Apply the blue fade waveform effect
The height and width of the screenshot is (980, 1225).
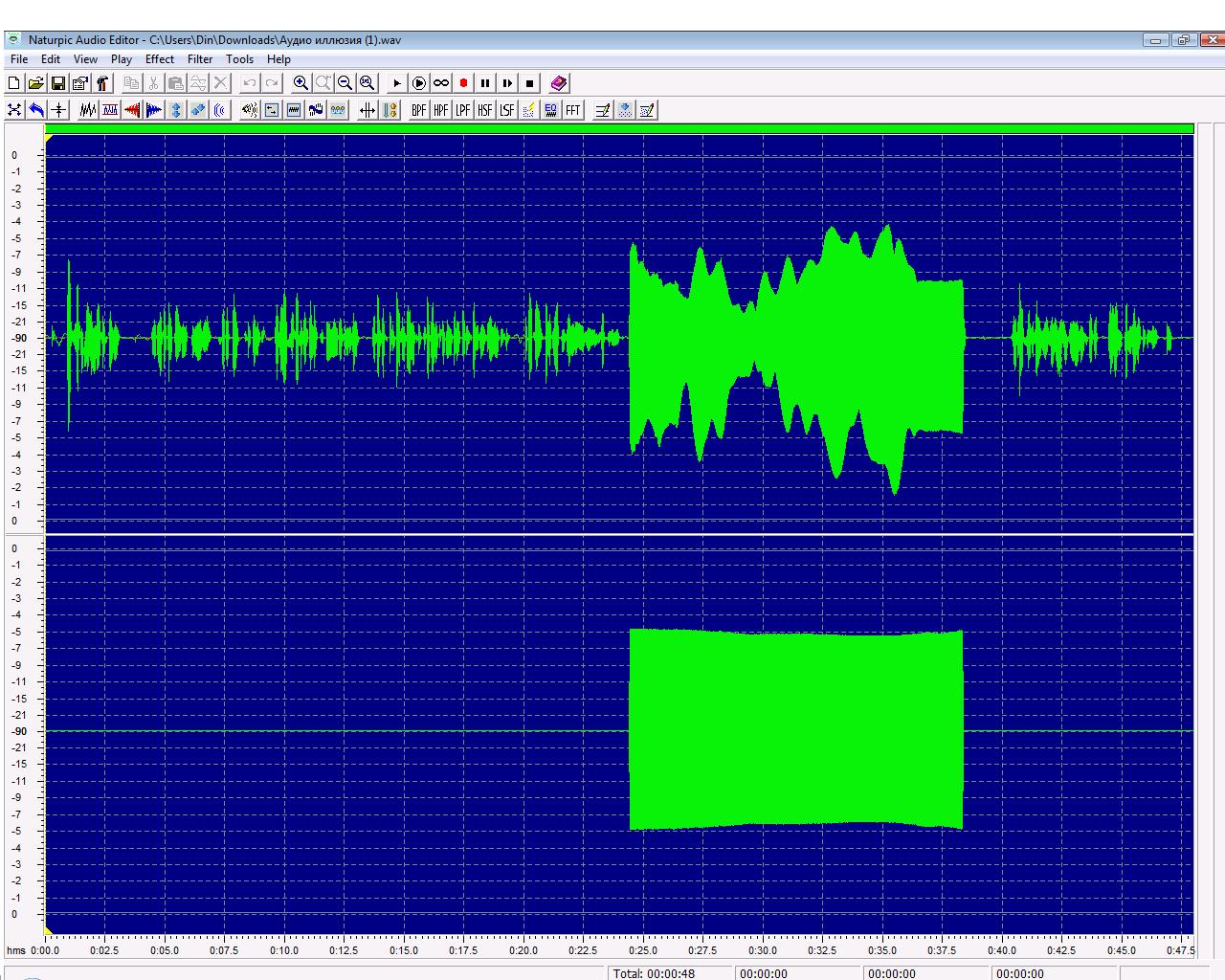tap(154, 110)
